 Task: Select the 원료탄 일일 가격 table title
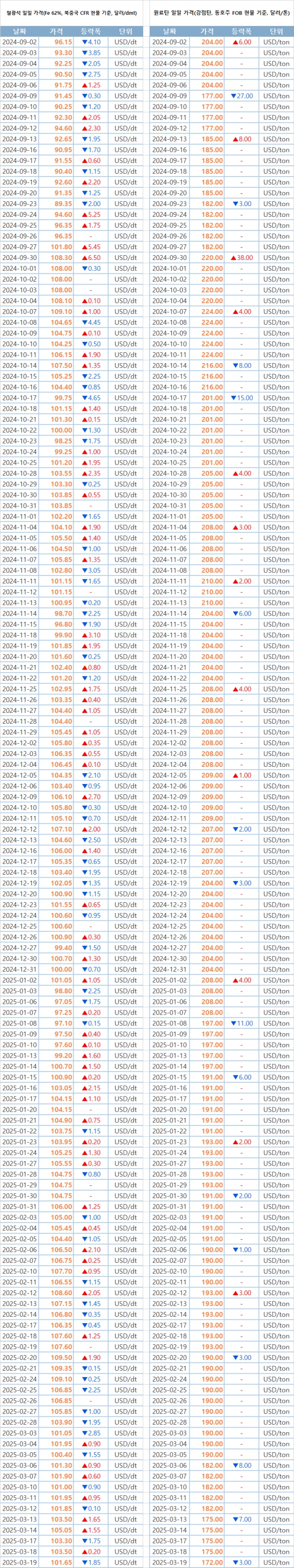tap(221, 12)
